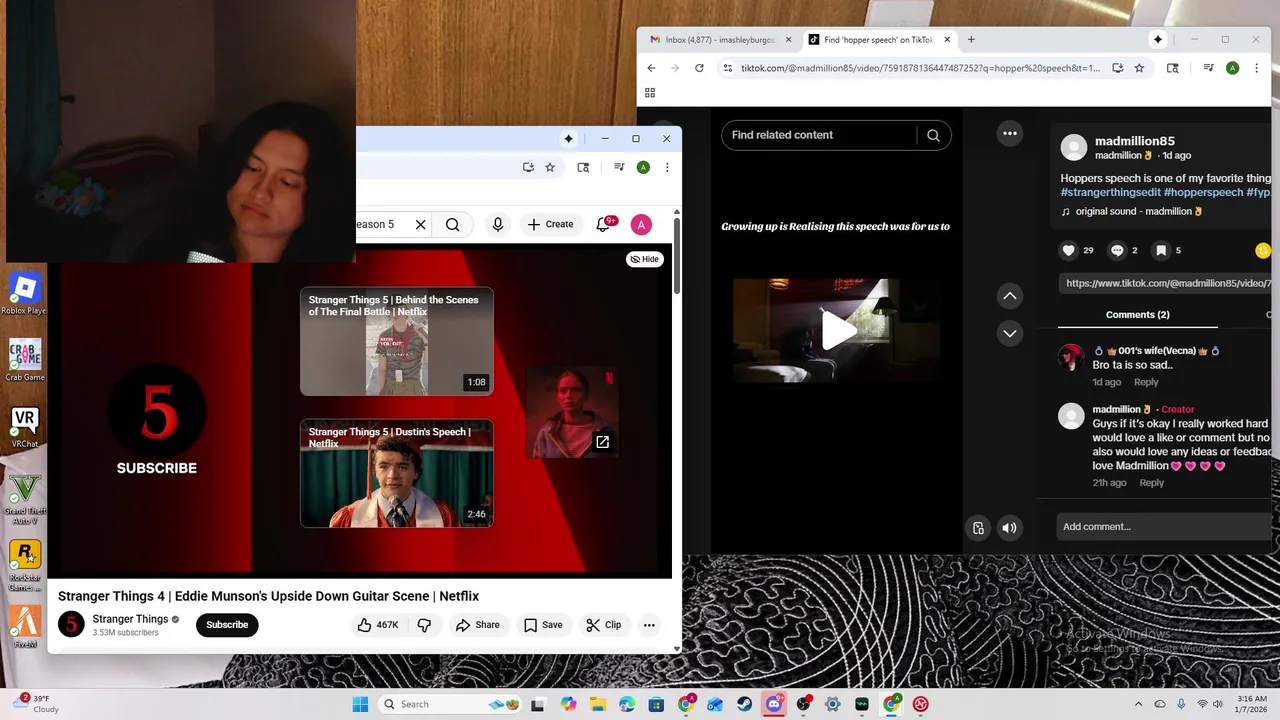Click Gemini sparkle icon in YouTube window
This screenshot has width=1280, height=720.
pos(569,139)
